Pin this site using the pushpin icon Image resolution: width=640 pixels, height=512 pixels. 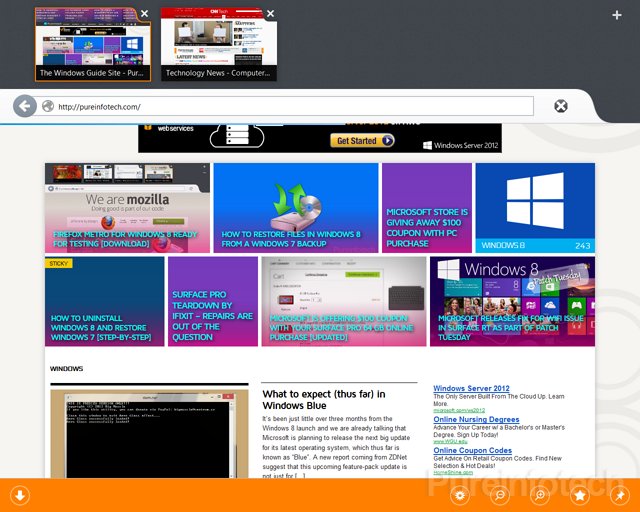[x=619, y=495]
